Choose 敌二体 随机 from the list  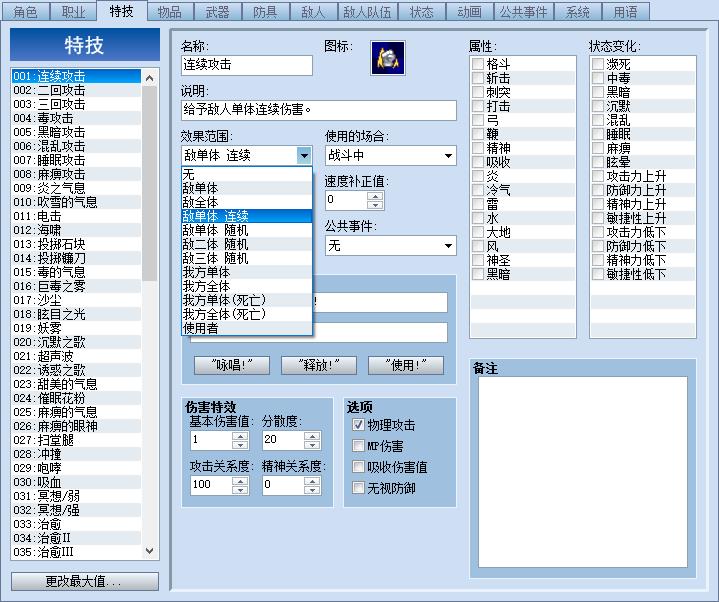(x=247, y=244)
